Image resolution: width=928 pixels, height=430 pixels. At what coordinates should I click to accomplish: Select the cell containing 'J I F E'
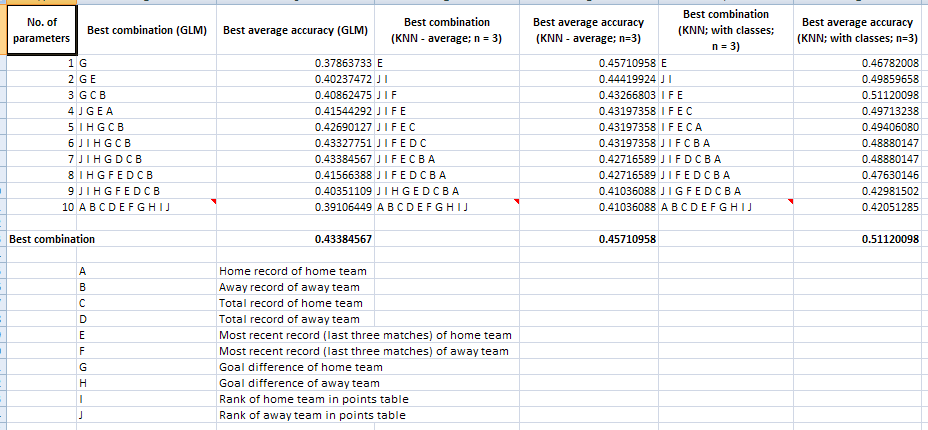447,111
